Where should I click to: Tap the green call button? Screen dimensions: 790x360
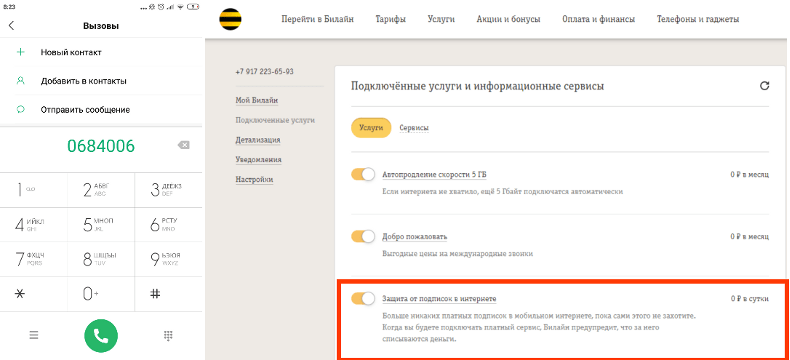coord(101,336)
